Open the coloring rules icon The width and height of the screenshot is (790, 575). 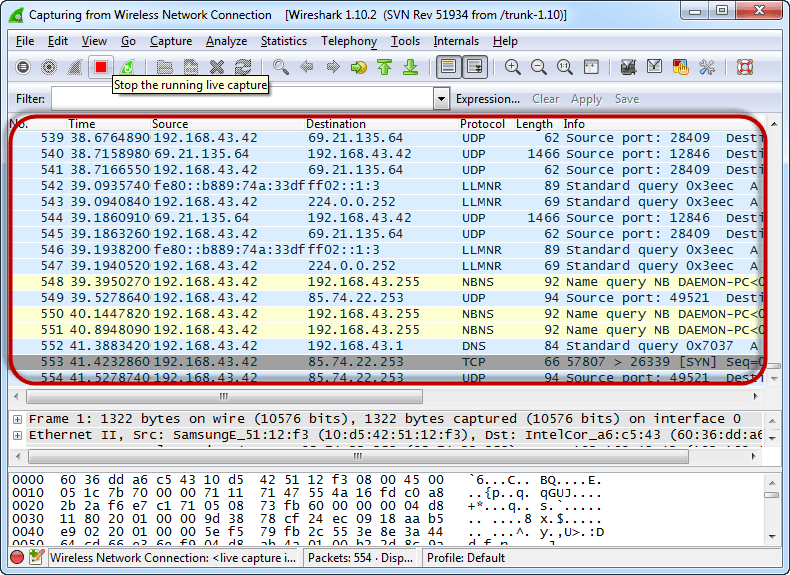(x=681, y=67)
